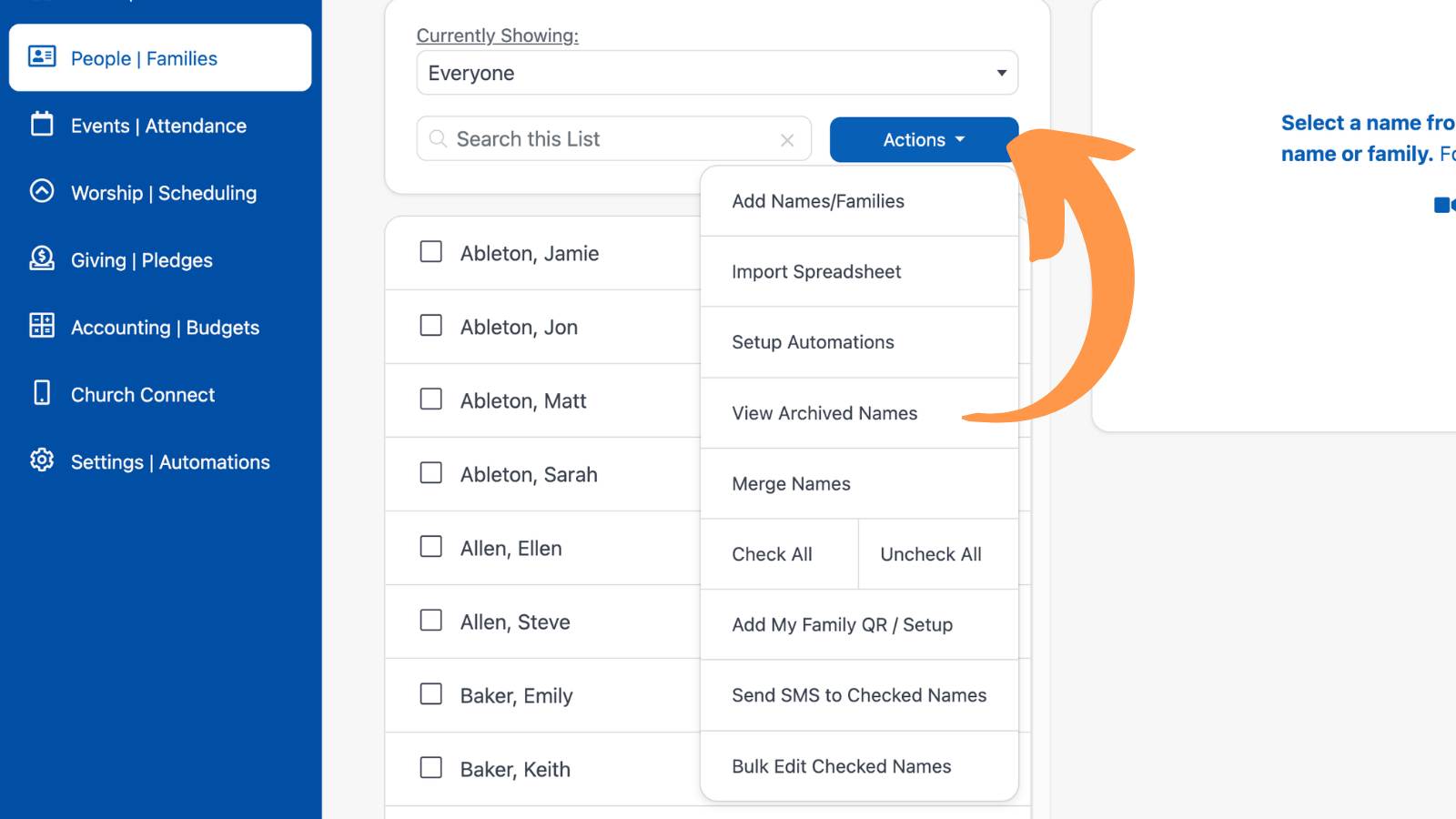The image size is (1456, 819).
Task: Click Uncheck All in Actions menu
Action: coord(938,554)
